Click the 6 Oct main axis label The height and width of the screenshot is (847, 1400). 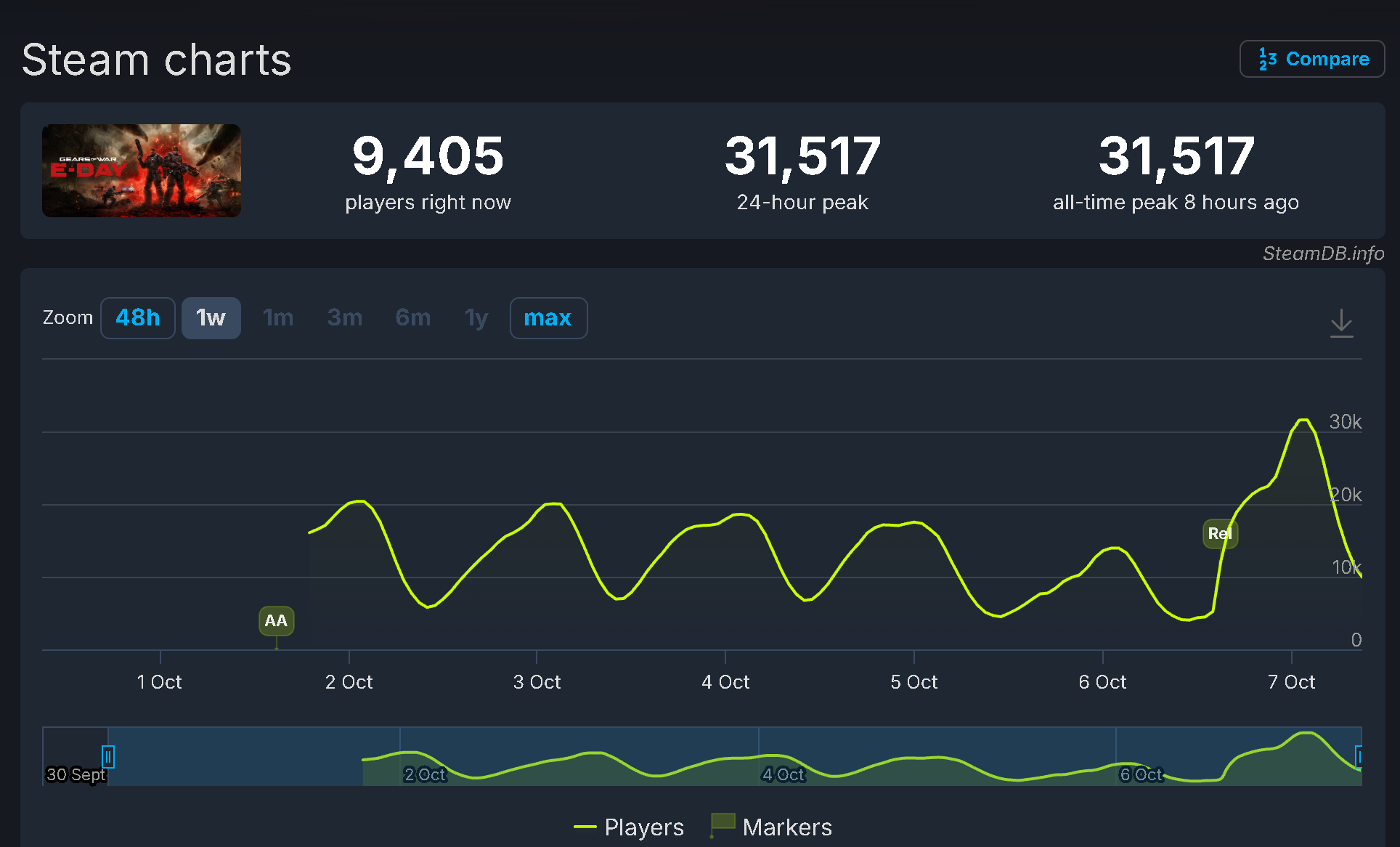pyautogui.click(x=1102, y=682)
